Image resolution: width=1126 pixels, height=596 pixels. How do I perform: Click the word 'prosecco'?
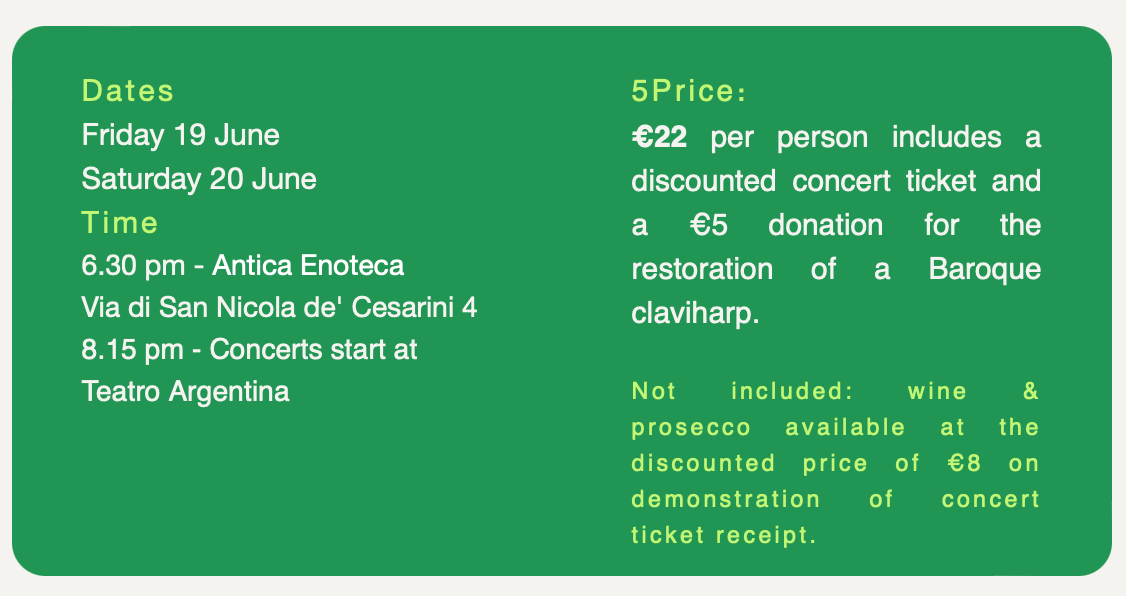click(691, 427)
